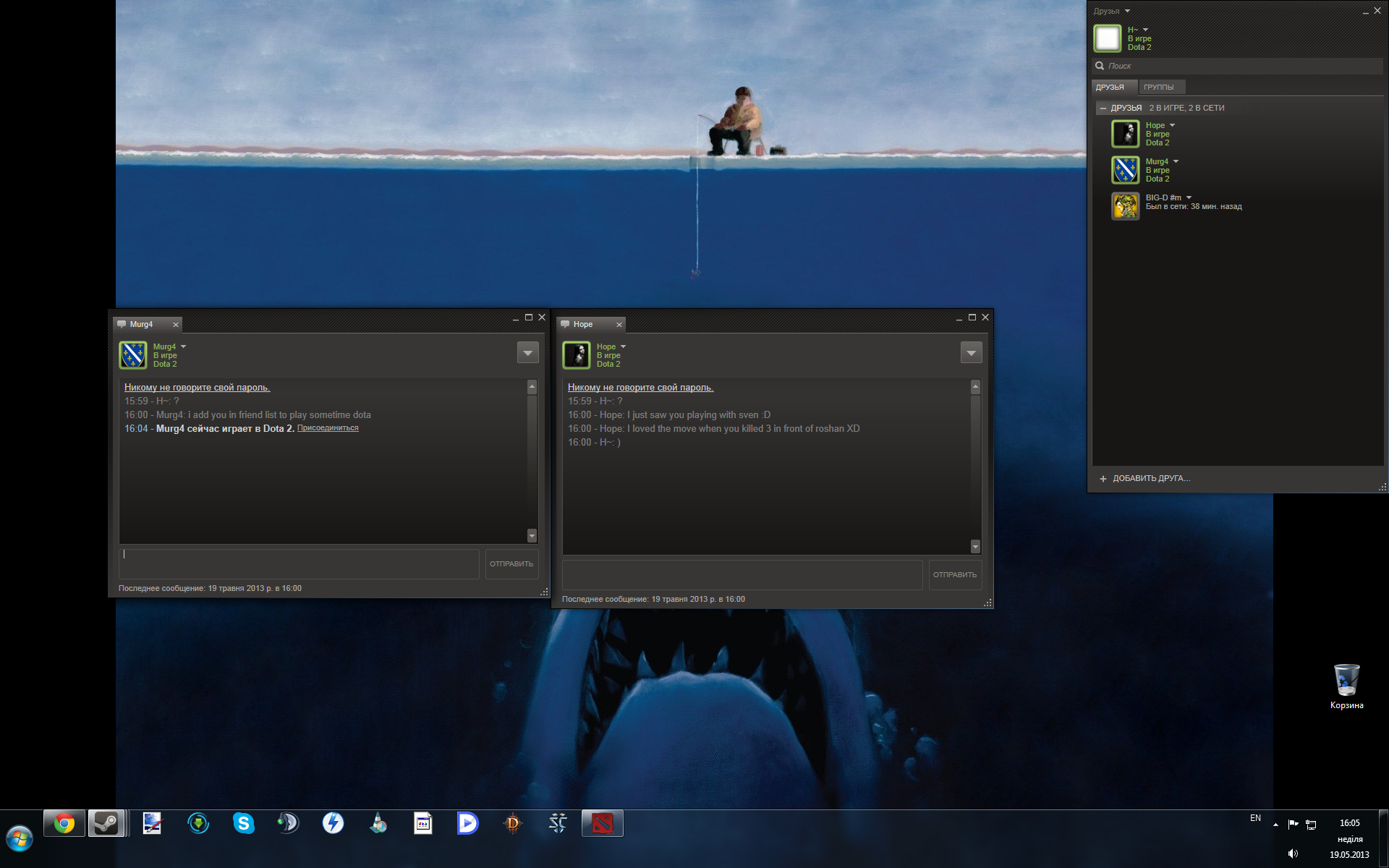This screenshot has width=1389, height=868.
Task: Click the Присоединиться link to join Murg4's game
Action: (328, 428)
